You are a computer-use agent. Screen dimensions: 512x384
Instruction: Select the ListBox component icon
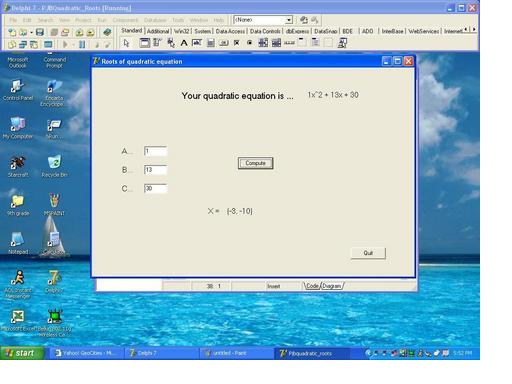(263, 43)
